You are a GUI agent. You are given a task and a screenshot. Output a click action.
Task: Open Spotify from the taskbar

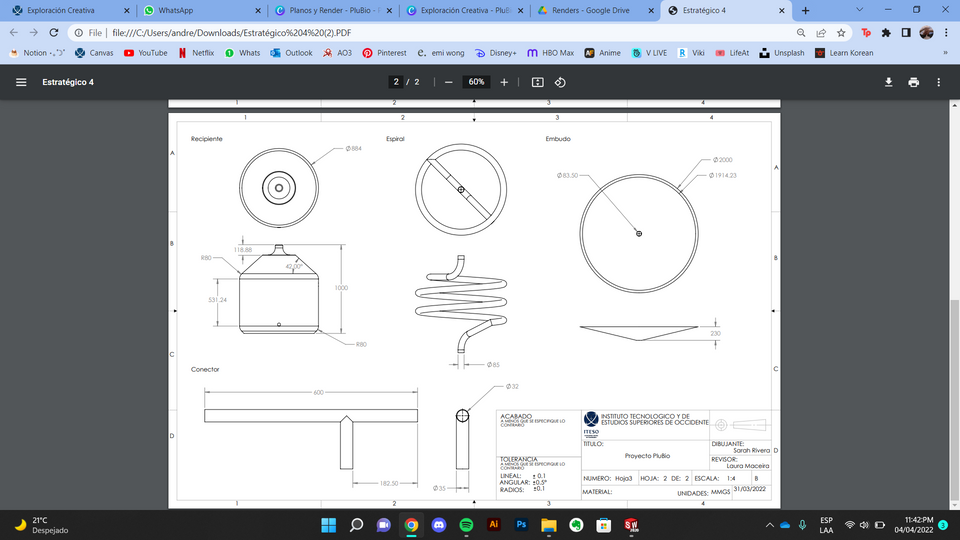coord(466,524)
